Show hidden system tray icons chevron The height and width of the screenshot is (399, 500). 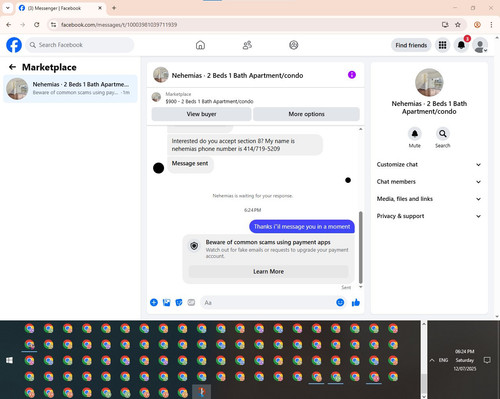point(432,360)
